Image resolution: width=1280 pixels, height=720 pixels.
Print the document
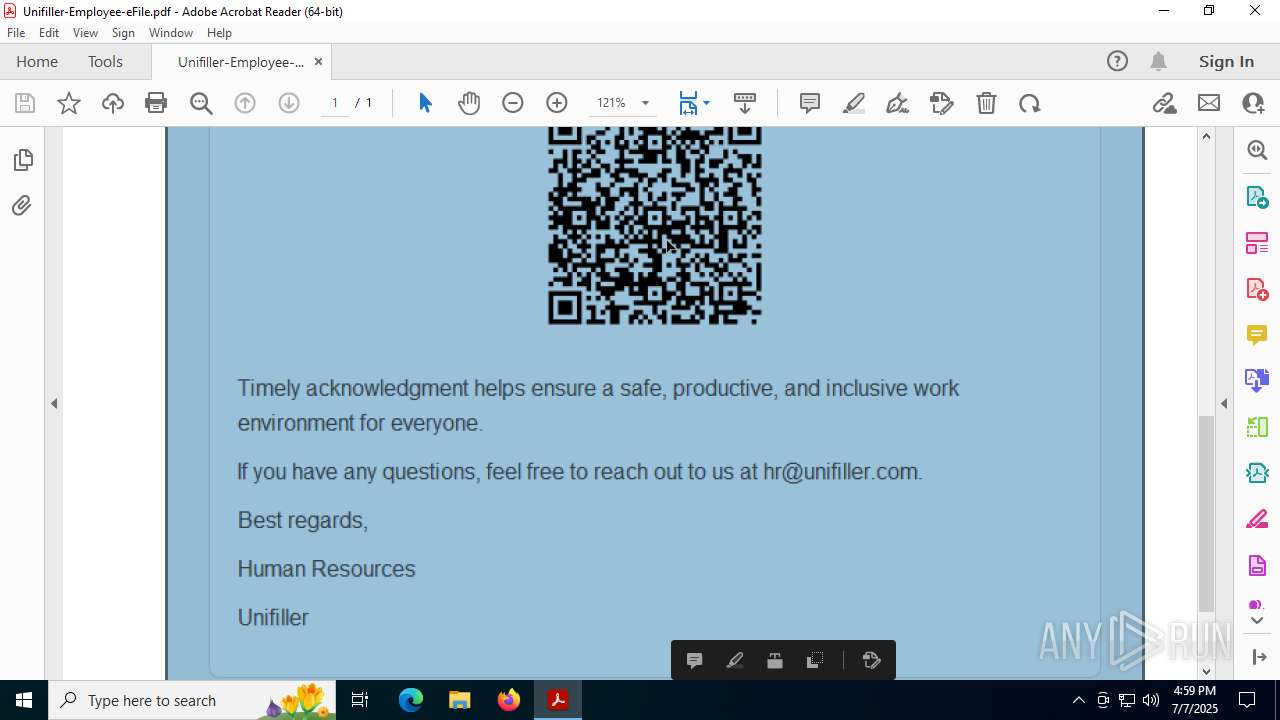[x=156, y=103]
